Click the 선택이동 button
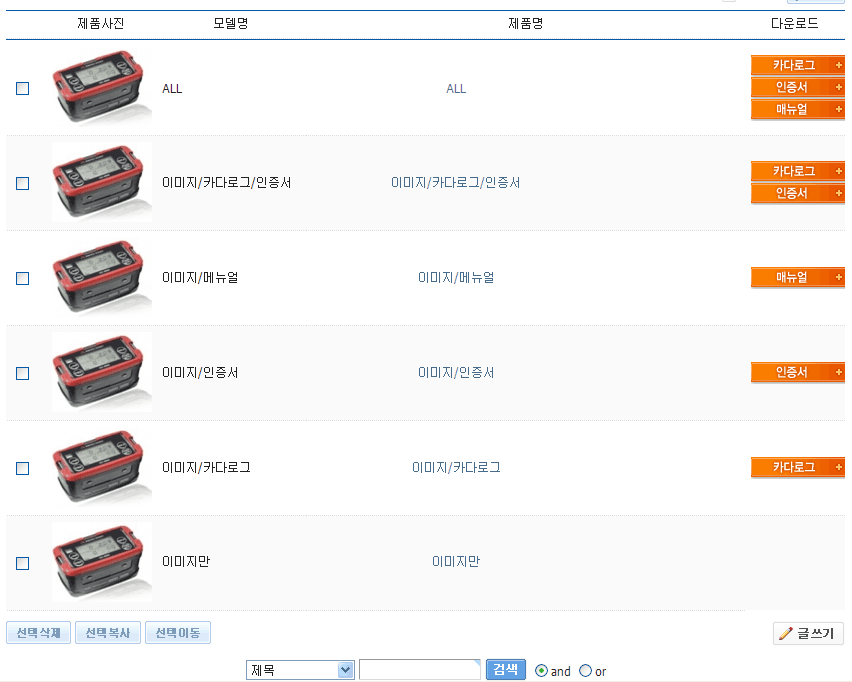 [178, 633]
